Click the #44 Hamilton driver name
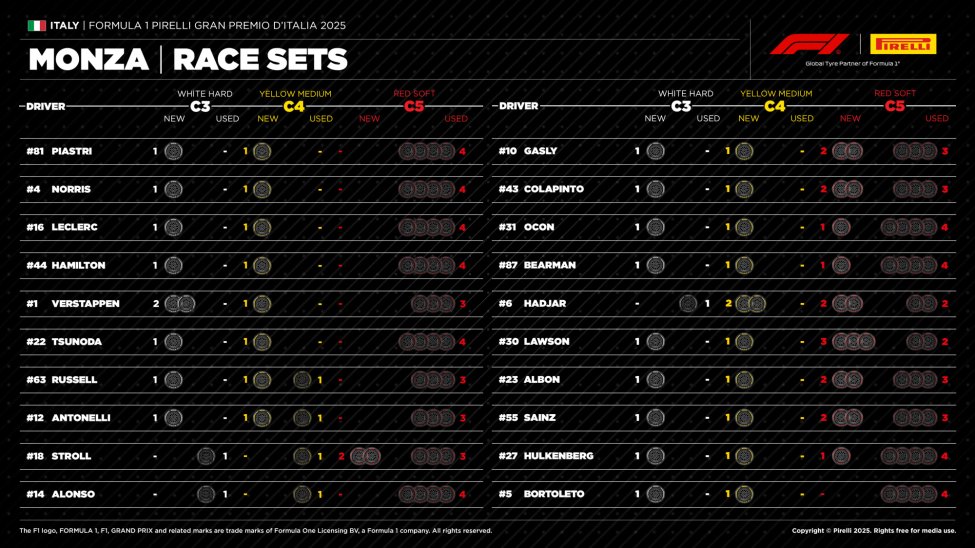 [78, 266]
